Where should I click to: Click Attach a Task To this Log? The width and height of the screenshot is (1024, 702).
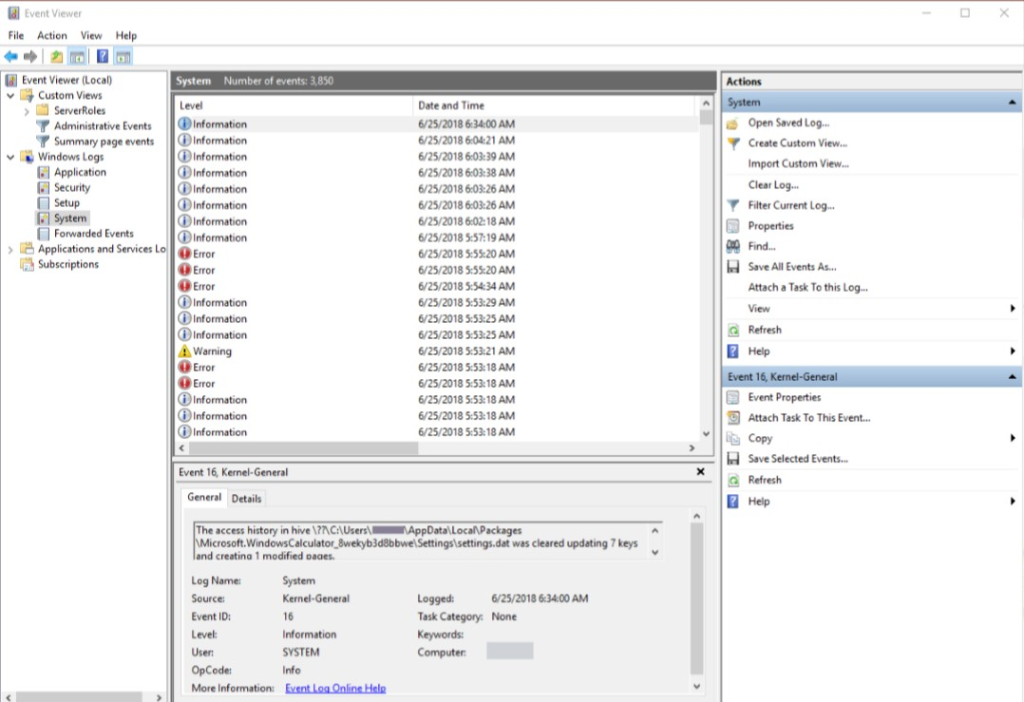point(808,287)
